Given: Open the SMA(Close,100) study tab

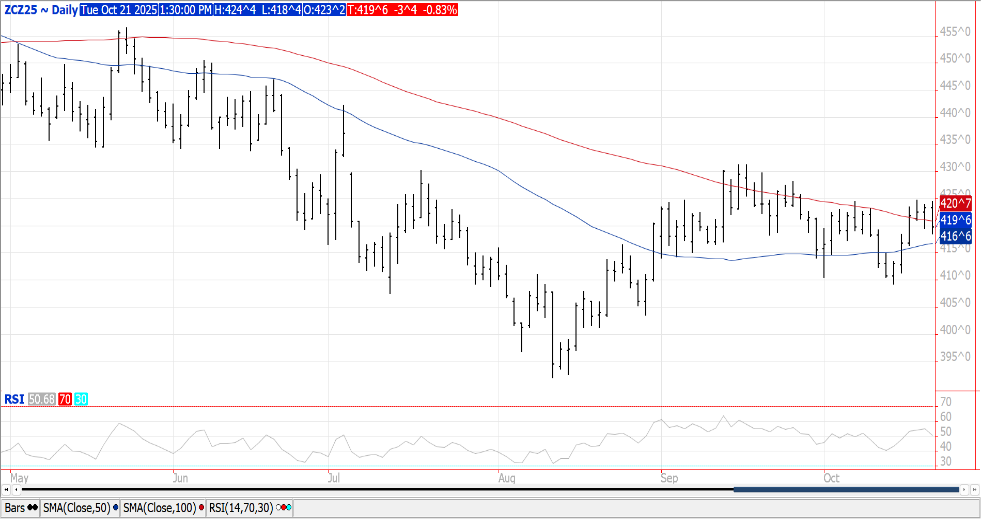Looking at the screenshot, I should (160, 509).
